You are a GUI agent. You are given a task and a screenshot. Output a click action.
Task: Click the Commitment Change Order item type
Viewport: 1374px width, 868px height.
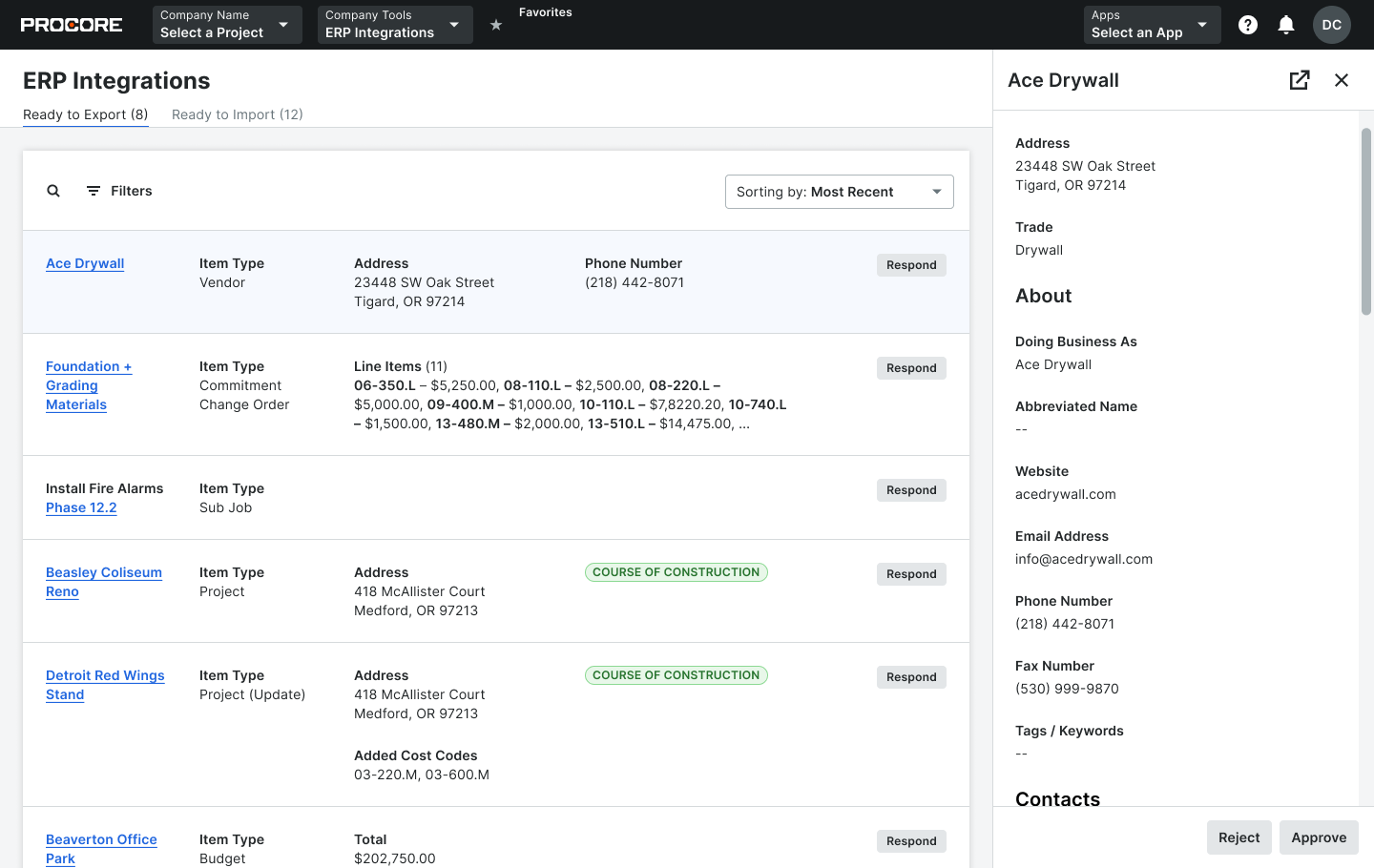pos(244,395)
